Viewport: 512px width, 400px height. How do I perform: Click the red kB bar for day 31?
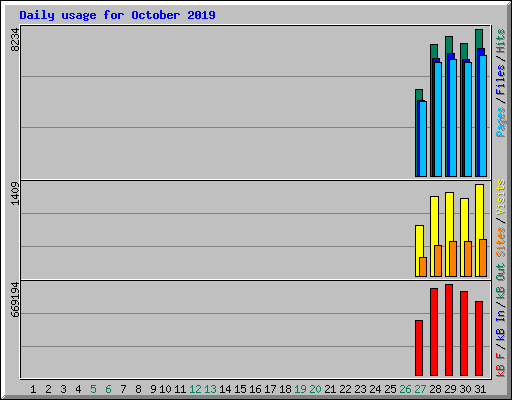pos(479,338)
